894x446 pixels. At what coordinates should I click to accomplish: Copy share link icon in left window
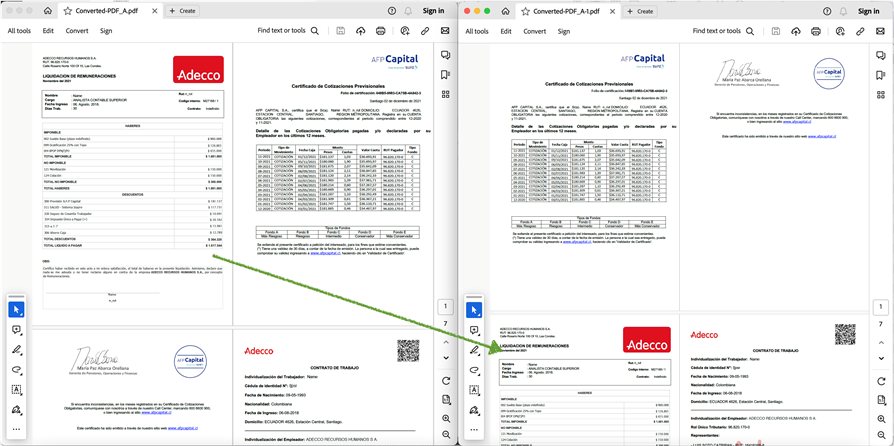(x=425, y=31)
